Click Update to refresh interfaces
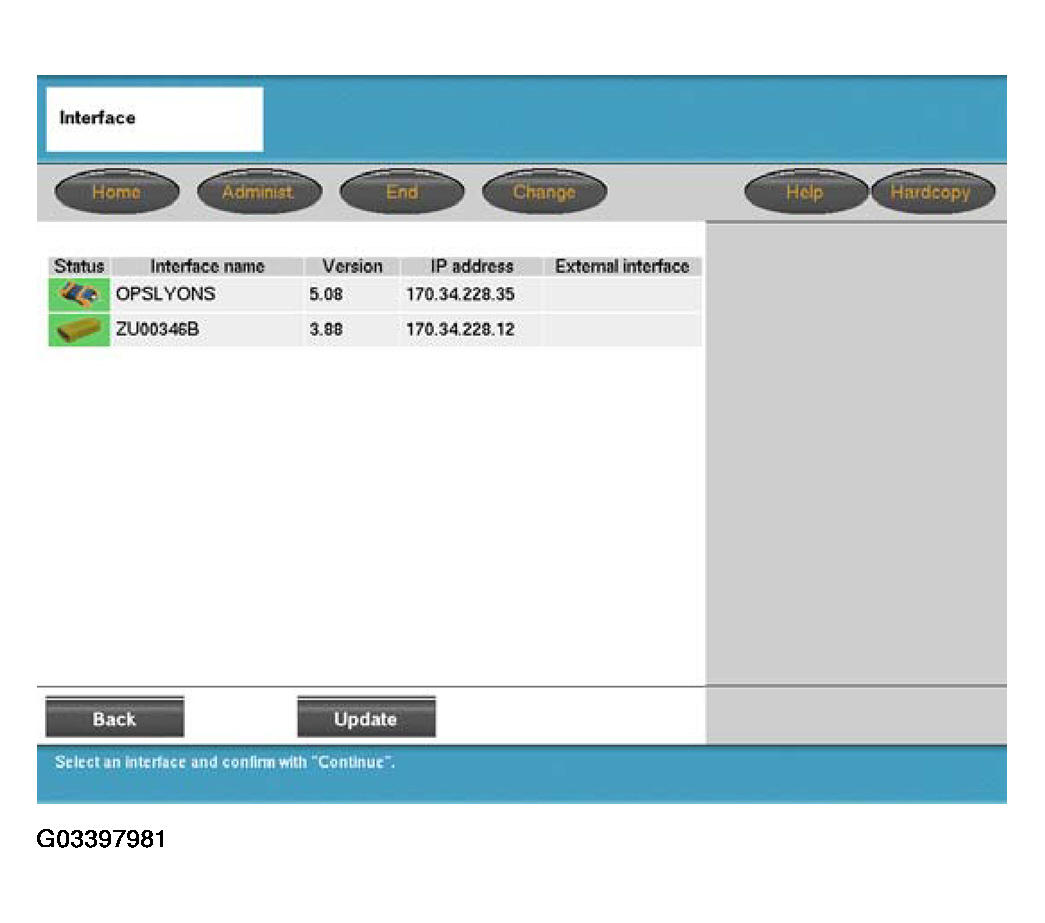Viewport: 1045px width, 923px height. point(366,719)
